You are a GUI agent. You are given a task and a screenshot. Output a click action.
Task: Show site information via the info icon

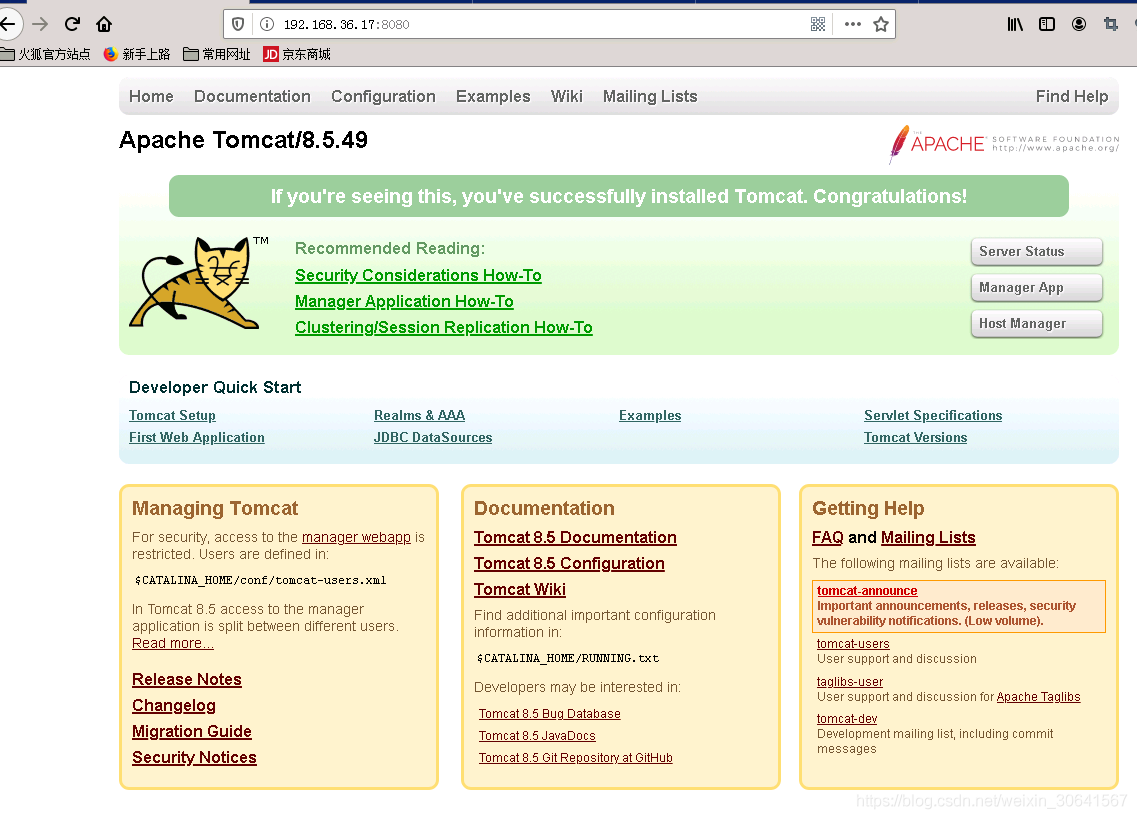267,24
